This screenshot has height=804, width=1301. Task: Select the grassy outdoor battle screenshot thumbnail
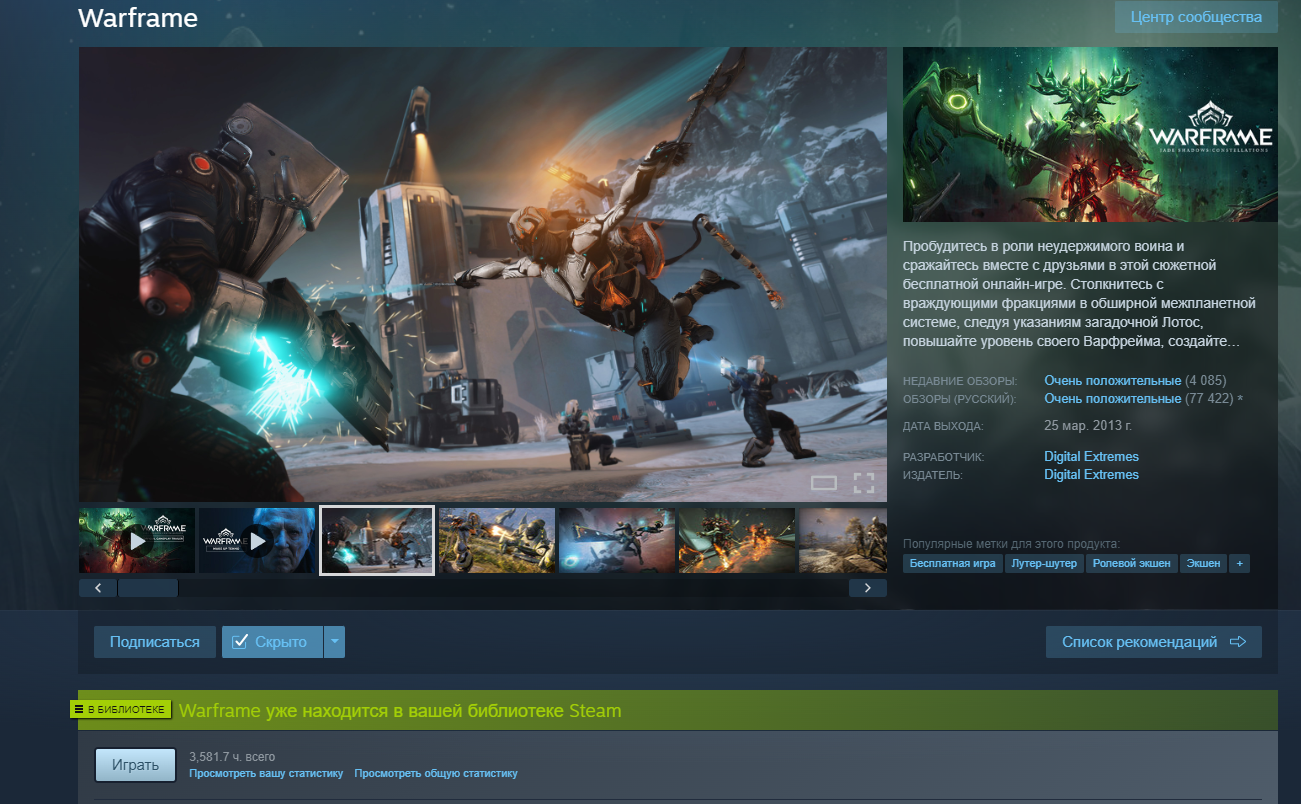point(497,541)
